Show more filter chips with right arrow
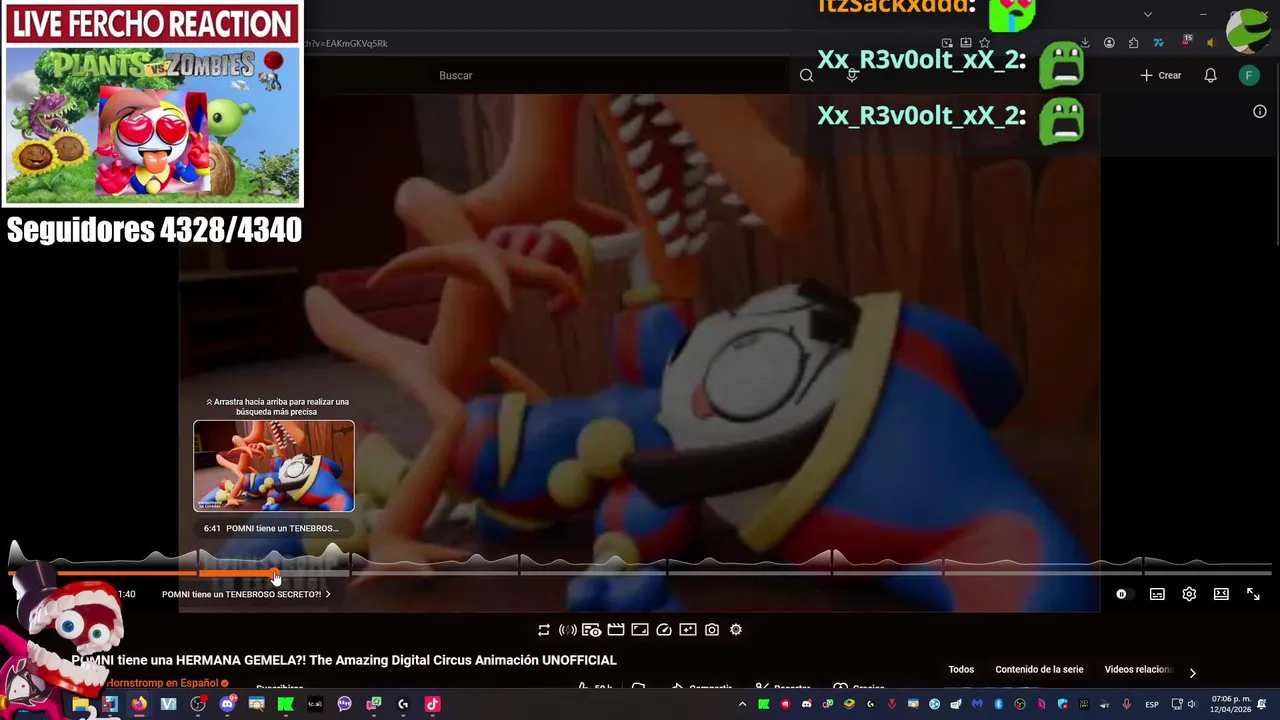Viewport: 1280px width, 720px height. 1192,673
